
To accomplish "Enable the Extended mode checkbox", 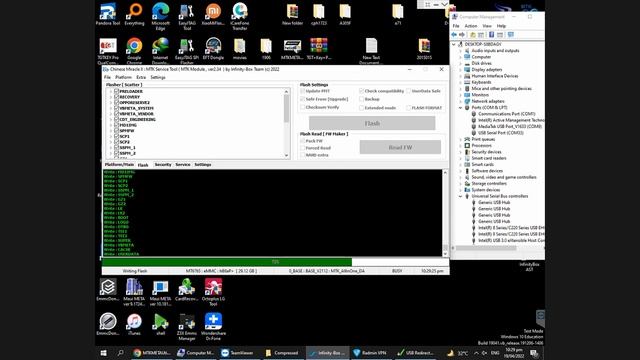I will point(361,108).
